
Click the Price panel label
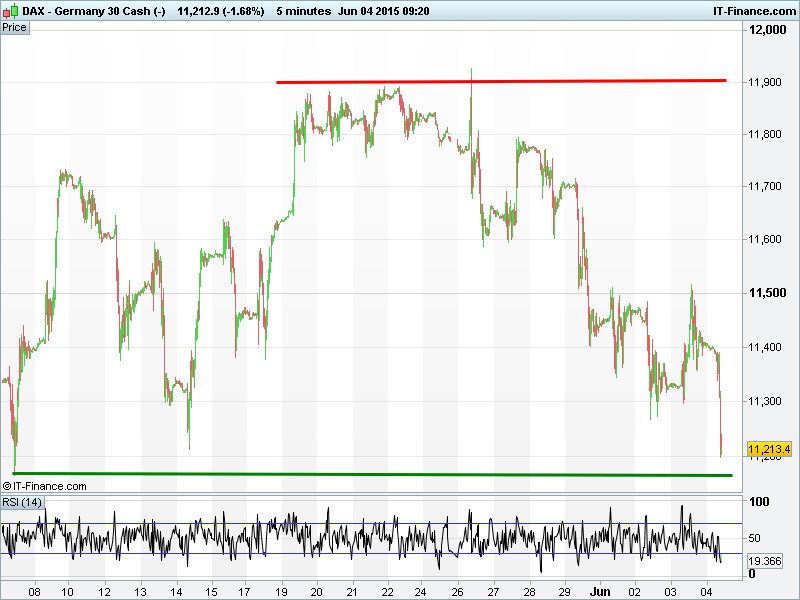15,27
